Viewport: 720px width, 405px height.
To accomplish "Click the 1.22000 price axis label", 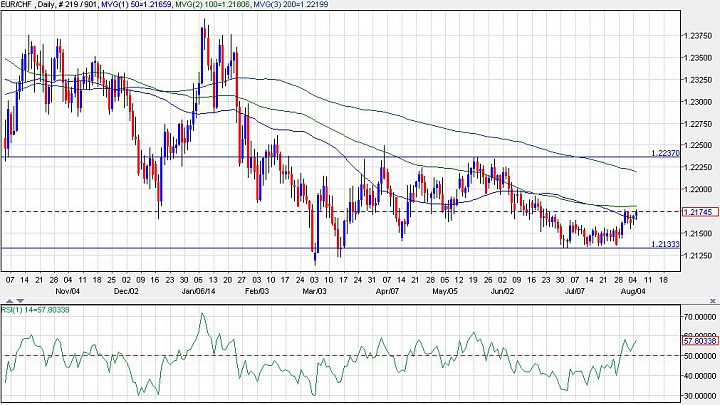I will tap(698, 189).
